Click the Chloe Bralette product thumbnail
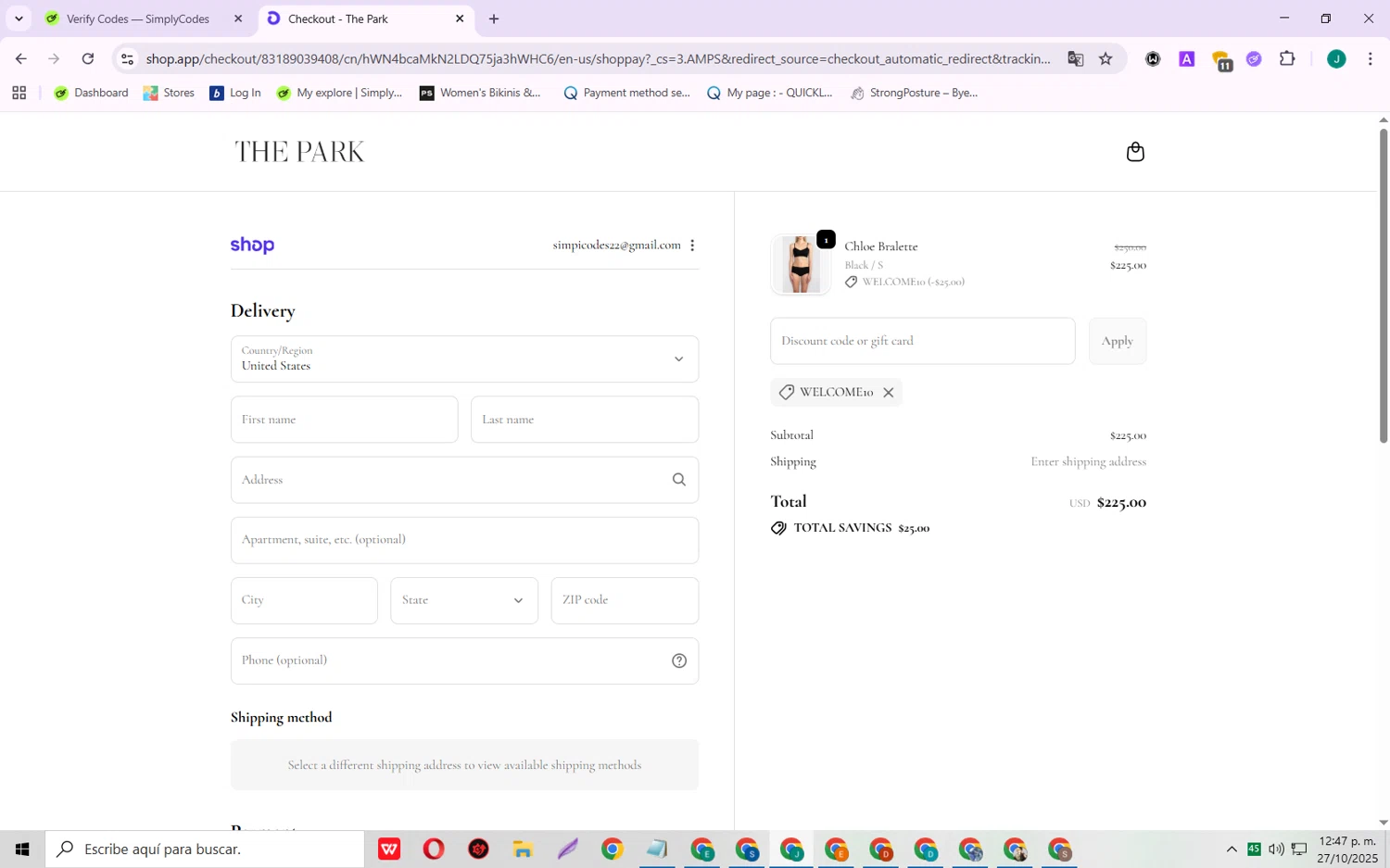The image size is (1390, 868). [801, 265]
